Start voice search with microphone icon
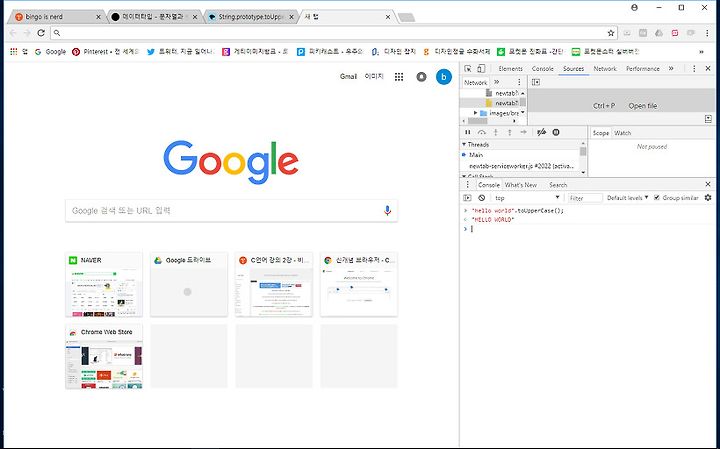The image size is (720, 449). click(387, 211)
